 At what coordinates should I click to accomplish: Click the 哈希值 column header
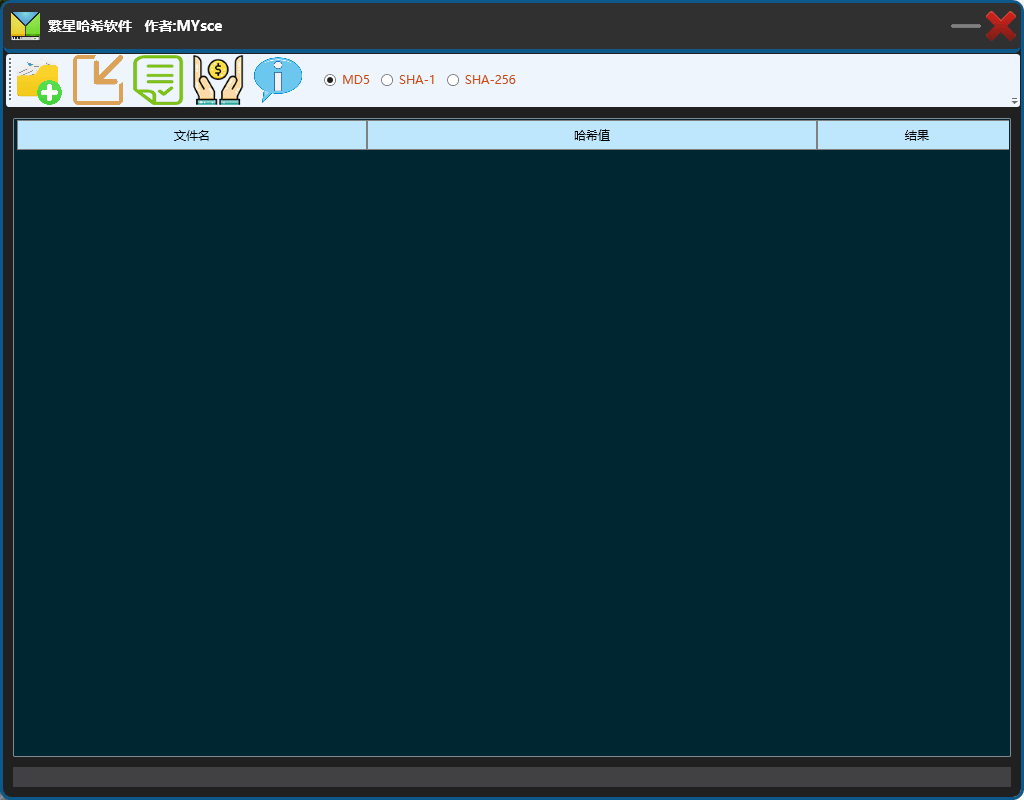click(592, 135)
